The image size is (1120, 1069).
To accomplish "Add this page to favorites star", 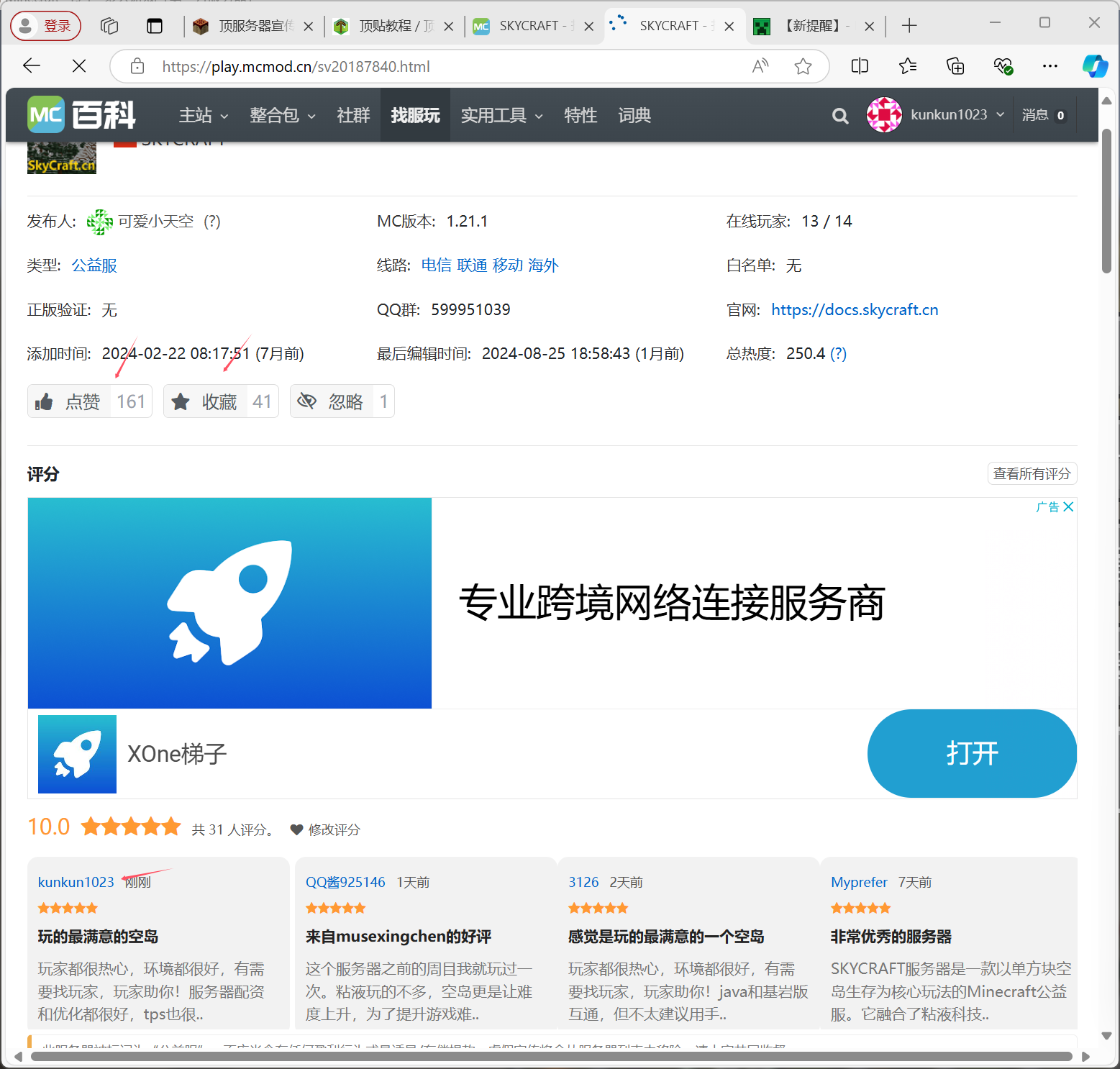I will (x=803, y=67).
